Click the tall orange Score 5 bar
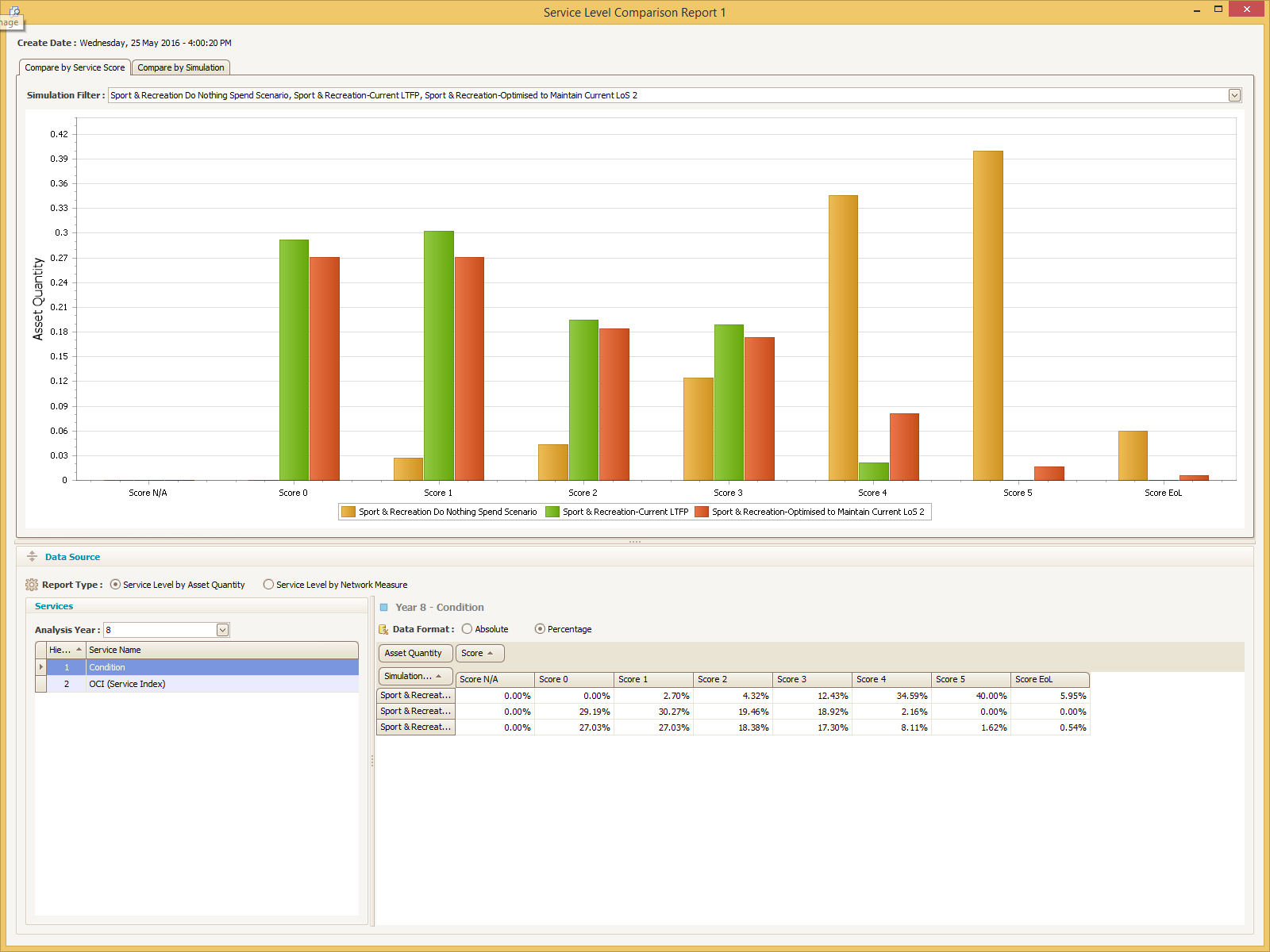Viewport: 1270px width, 952px height. pos(988,316)
